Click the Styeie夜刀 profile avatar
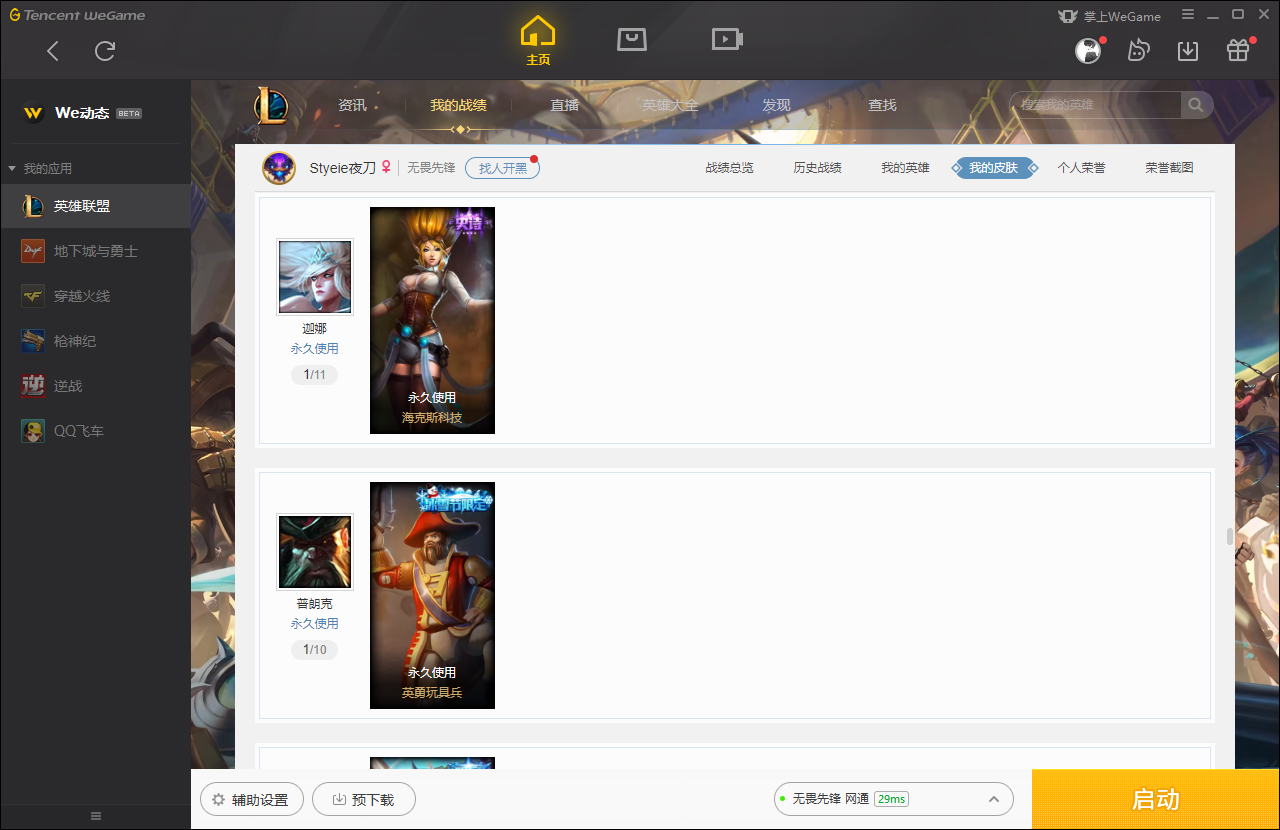This screenshot has width=1280, height=830. (279, 168)
